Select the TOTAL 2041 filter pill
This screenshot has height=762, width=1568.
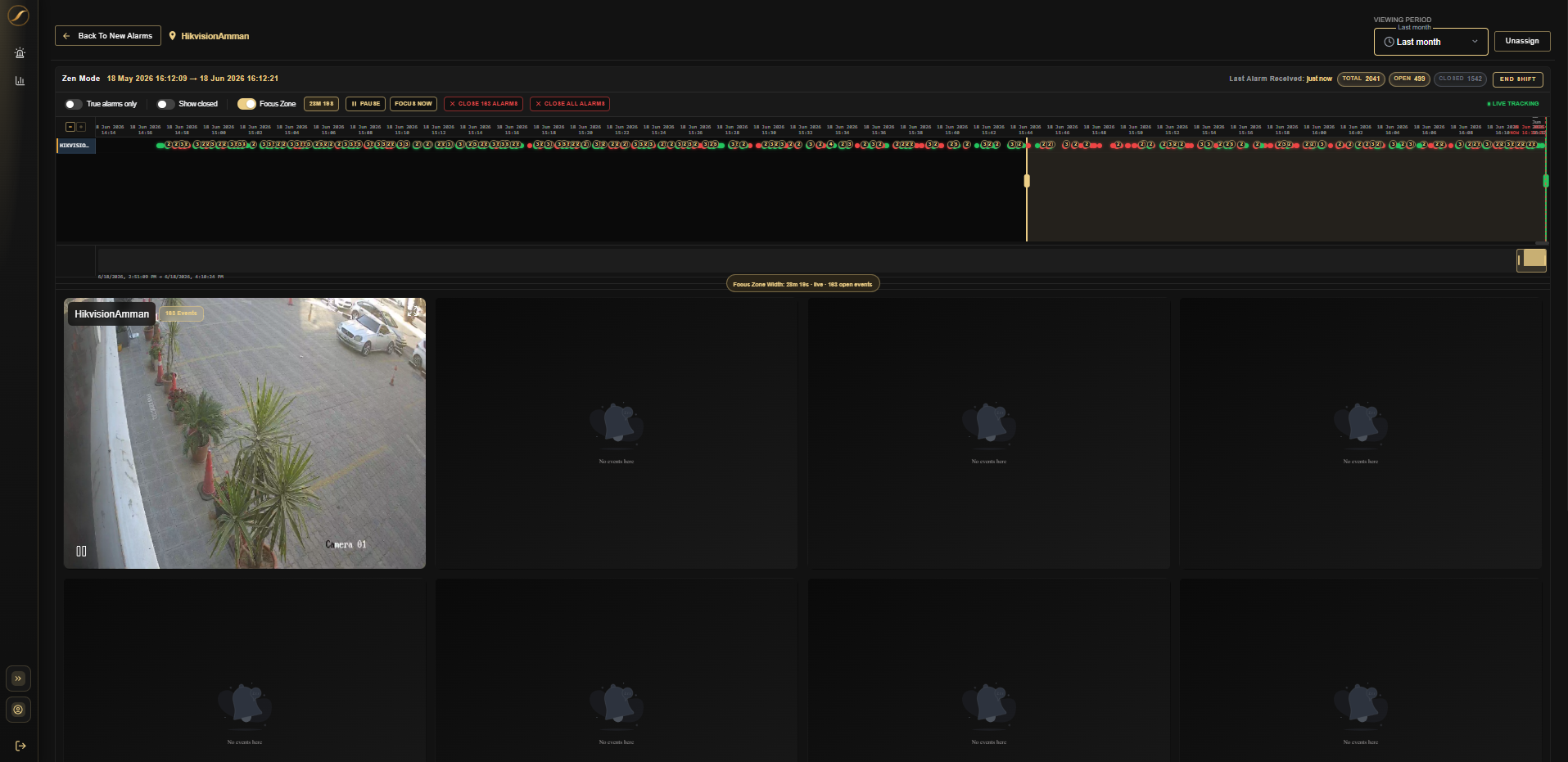[1361, 79]
